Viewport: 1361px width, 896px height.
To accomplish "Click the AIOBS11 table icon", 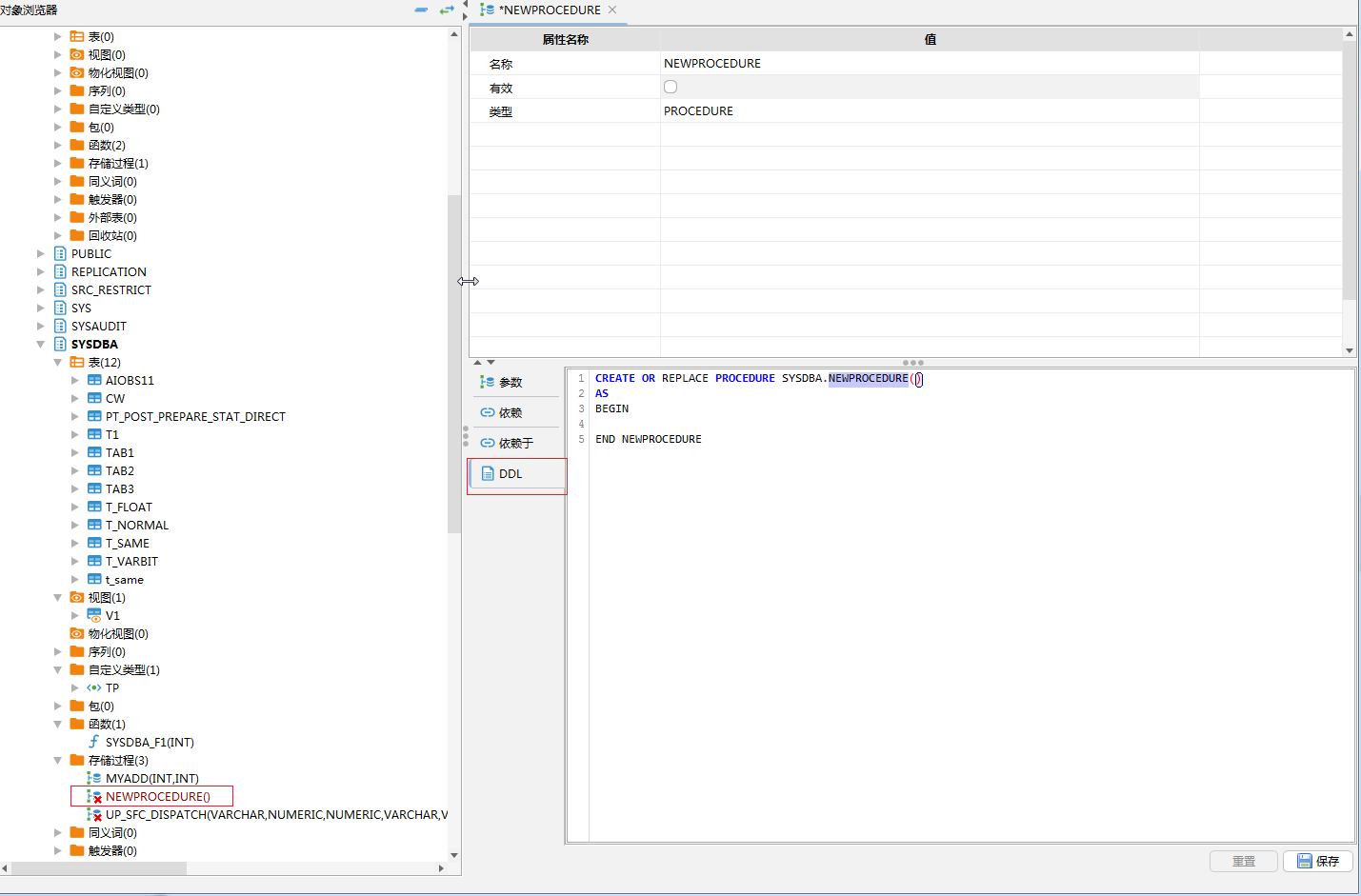I will coord(94,380).
